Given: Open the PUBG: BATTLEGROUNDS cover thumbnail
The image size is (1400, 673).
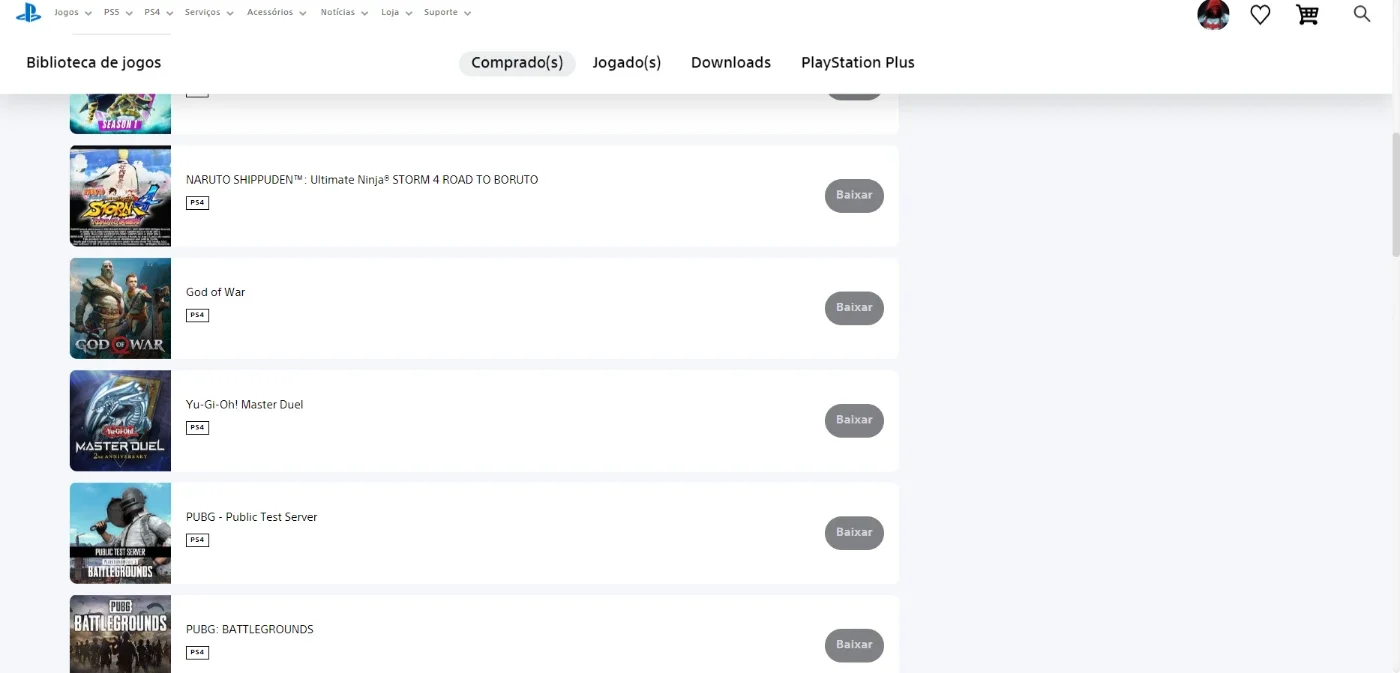Looking at the screenshot, I should tap(120, 634).
